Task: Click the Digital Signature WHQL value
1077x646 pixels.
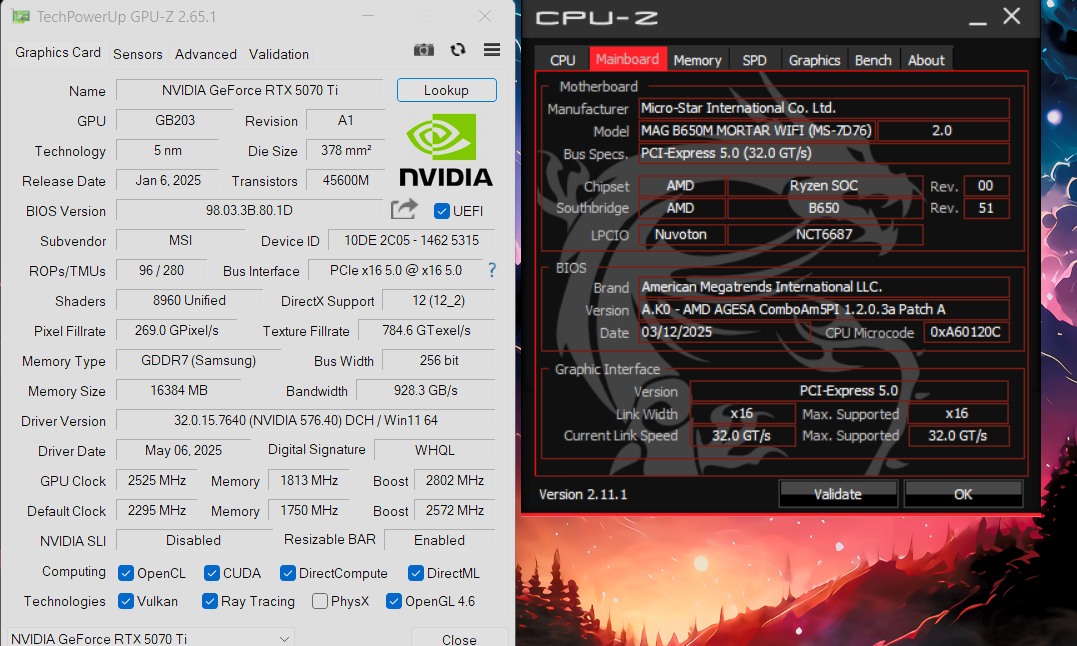Action: click(435, 450)
